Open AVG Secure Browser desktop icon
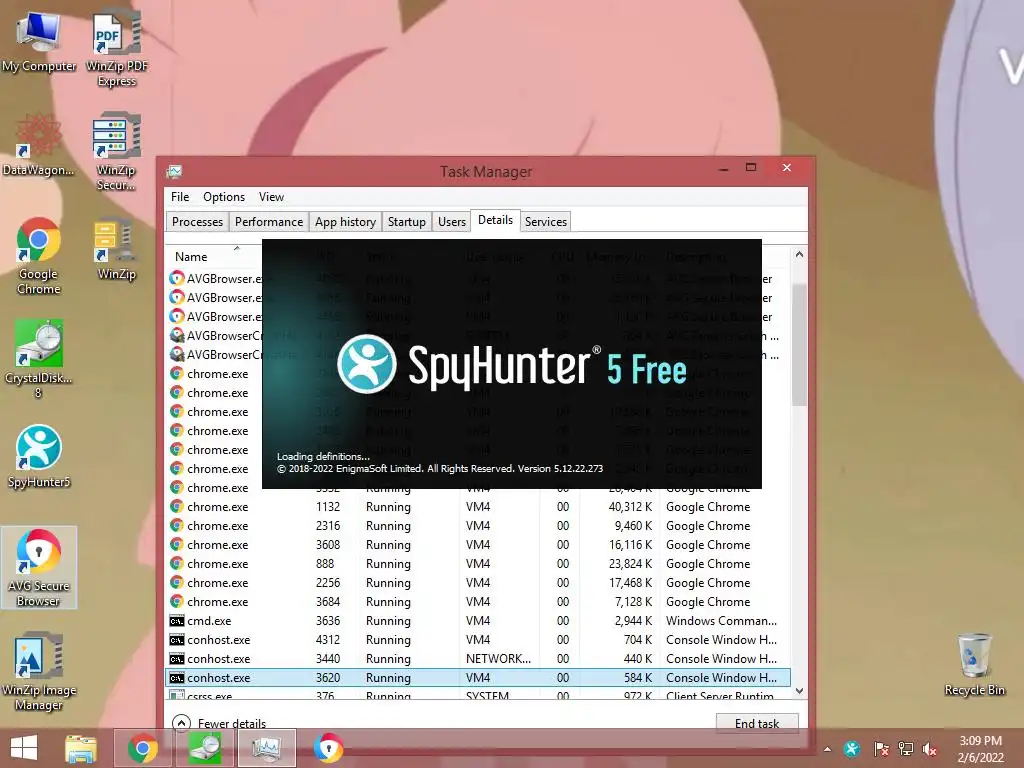 [39, 568]
